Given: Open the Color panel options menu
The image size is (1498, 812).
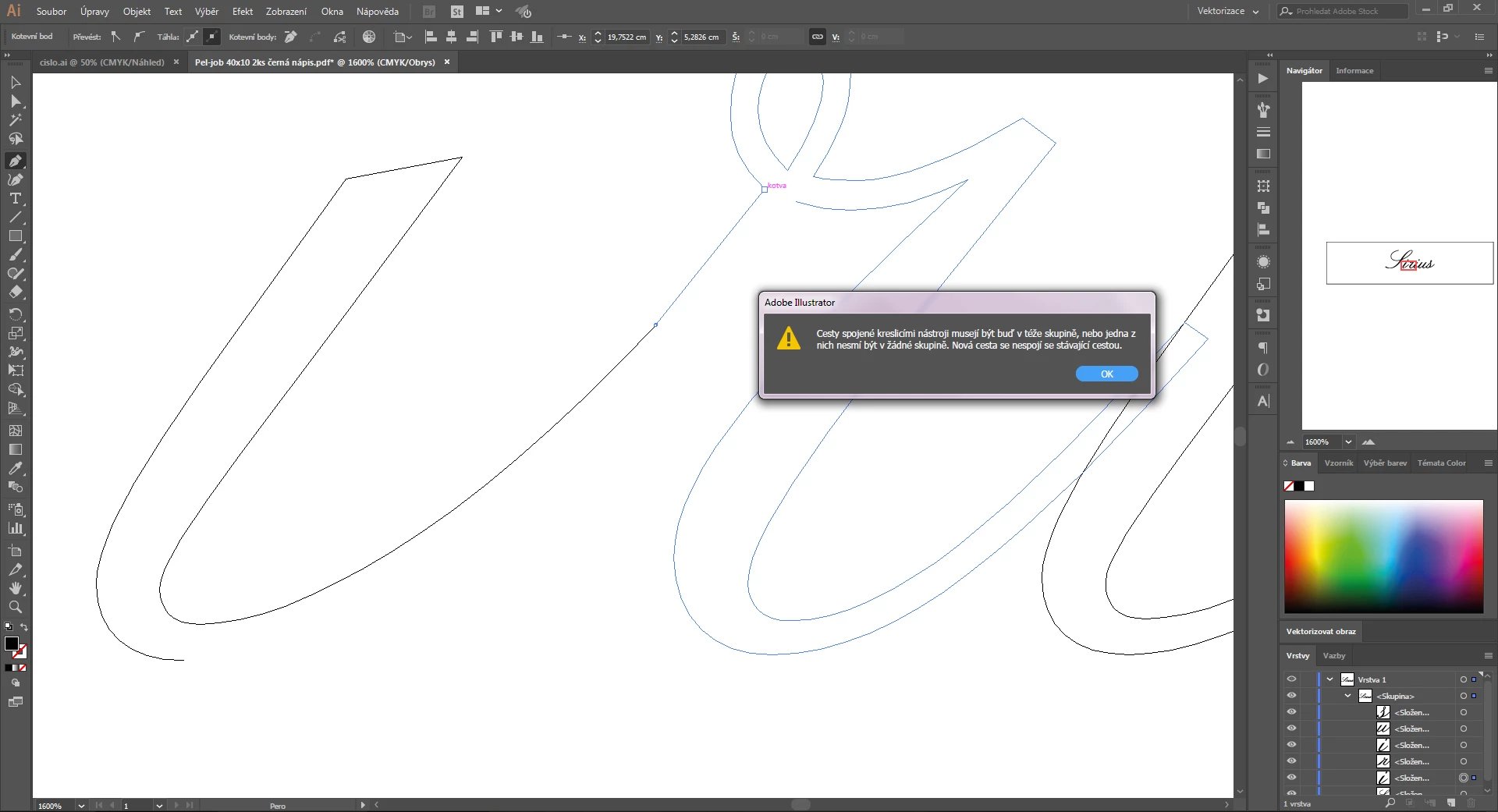Looking at the screenshot, I should (1489, 463).
